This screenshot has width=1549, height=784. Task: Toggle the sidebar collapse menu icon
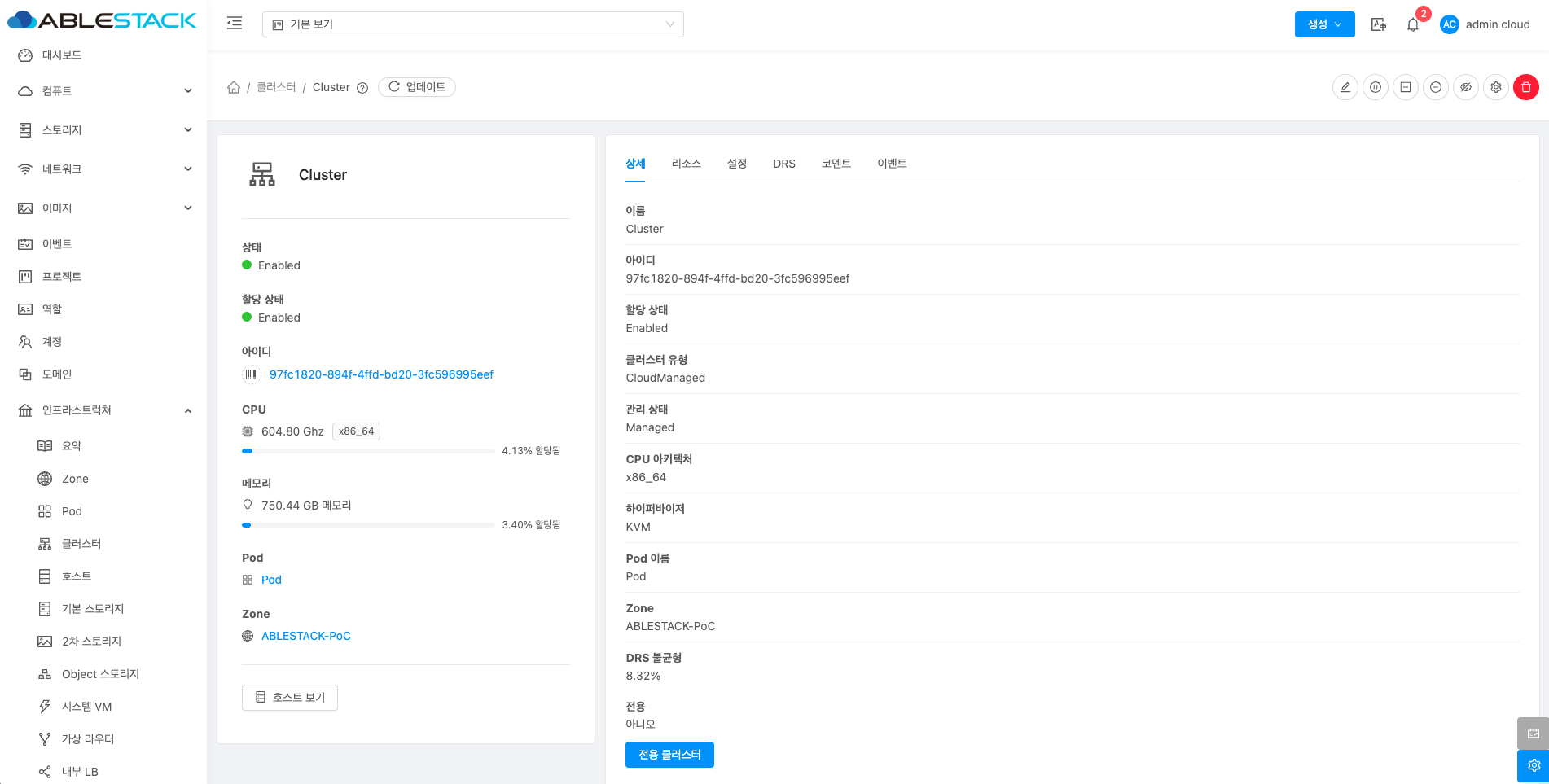235,24
